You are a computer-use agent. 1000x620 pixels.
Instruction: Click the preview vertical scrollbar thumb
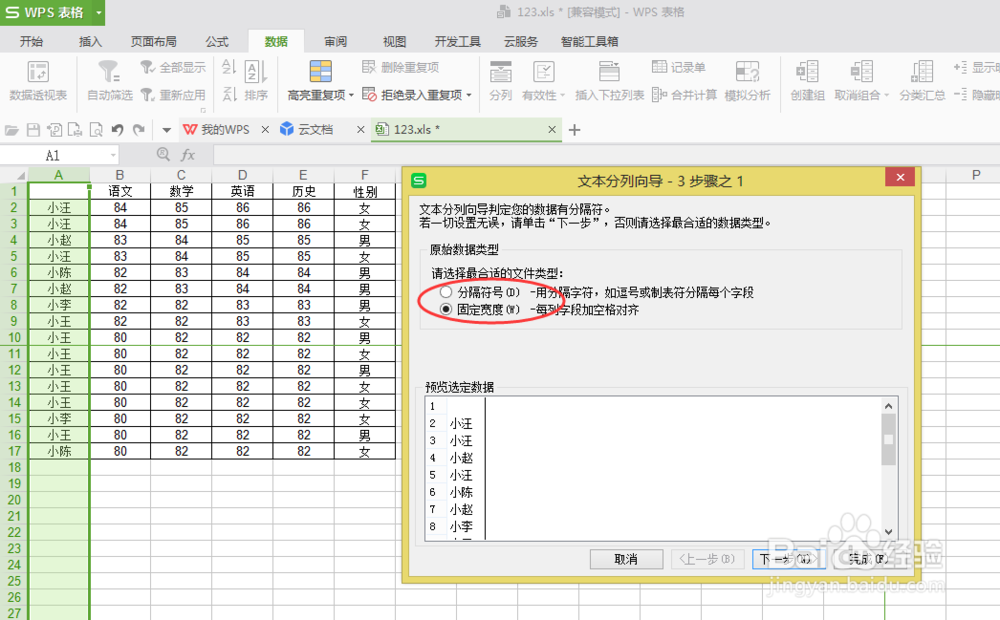888,439
